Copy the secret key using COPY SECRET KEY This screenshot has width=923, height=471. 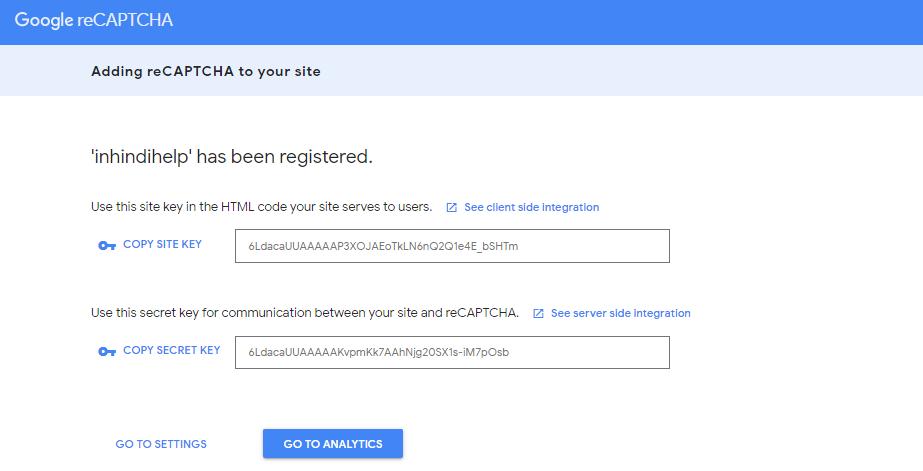pyautogui.click(x=171, y=350)
